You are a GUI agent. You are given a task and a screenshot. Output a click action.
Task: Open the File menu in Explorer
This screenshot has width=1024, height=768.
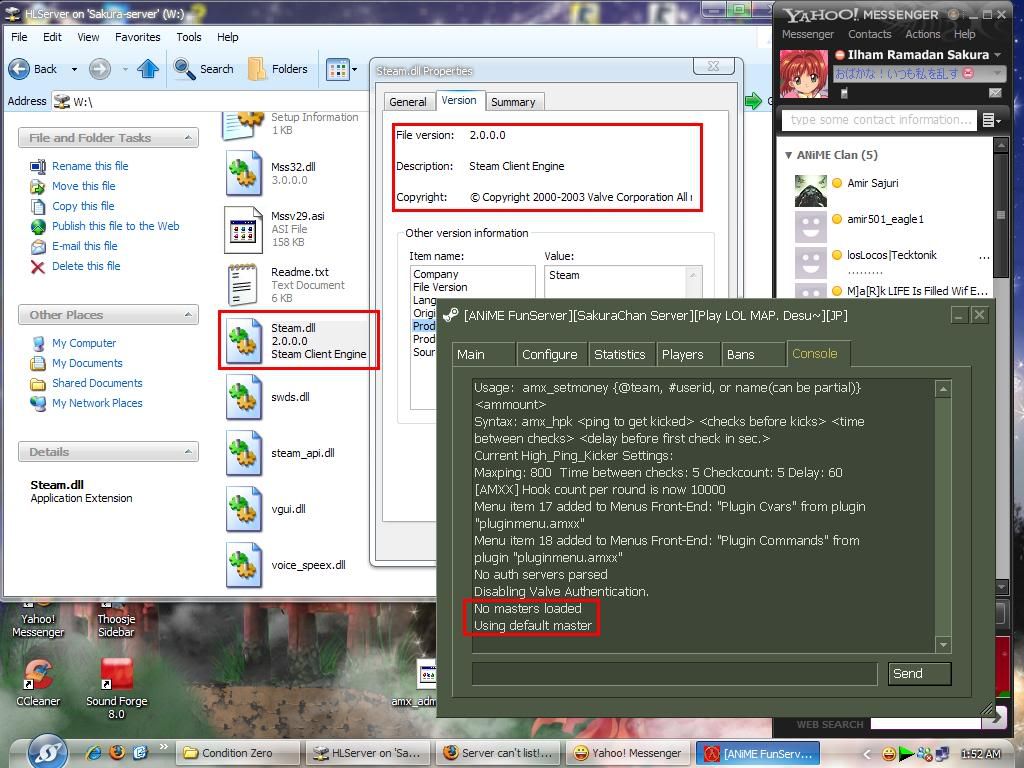pos(20,37)
